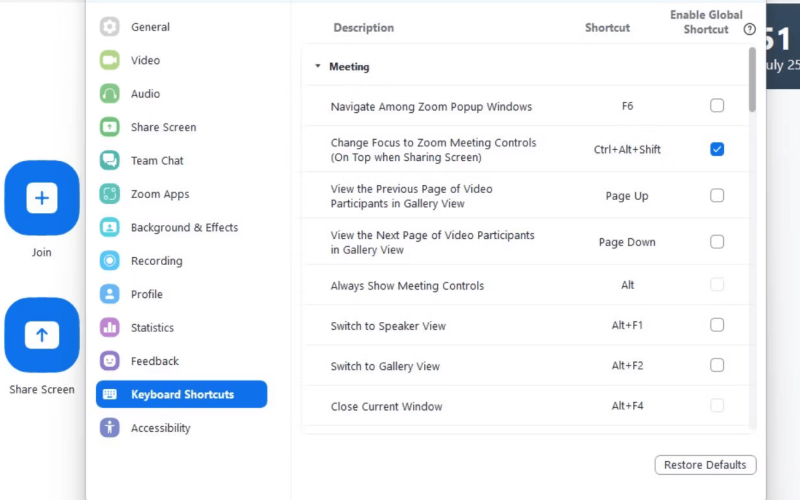Click 'Always Show Meeting Controls' description
Image resolution: width=800 pixels, height=500 pixels.
407,286
